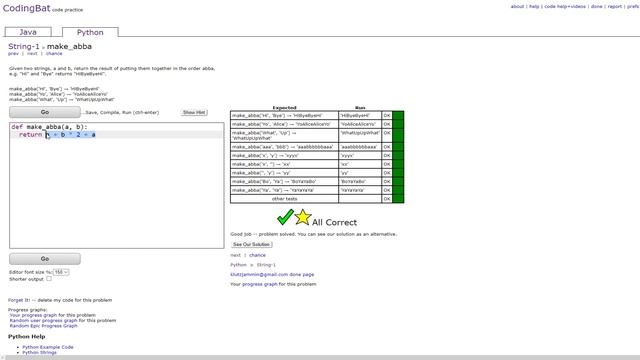Click the green checkmark icon
The height and width of the screenshot is (360, 640).
pos(285,217)
